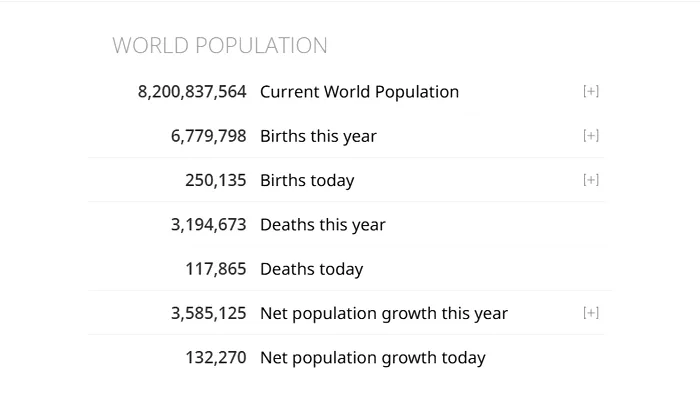Click the 6,779,798 births counter
Screen dimensions: 700x405
pos(208,136)
